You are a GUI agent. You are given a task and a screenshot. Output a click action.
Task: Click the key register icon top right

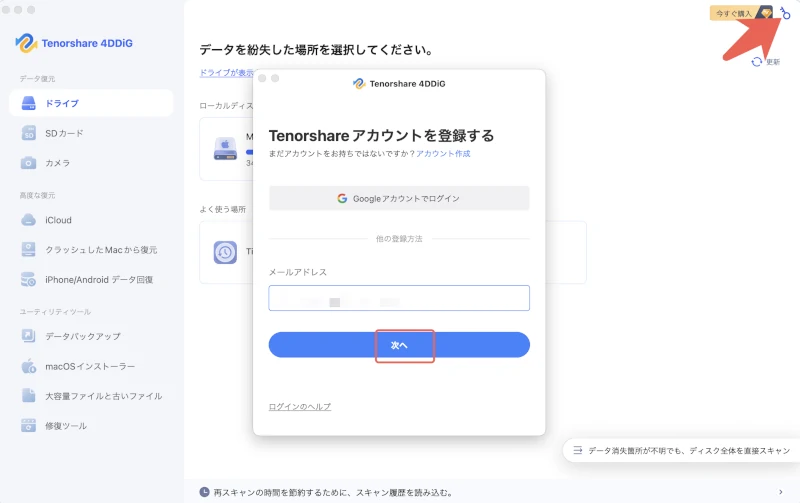coord(785,13)
